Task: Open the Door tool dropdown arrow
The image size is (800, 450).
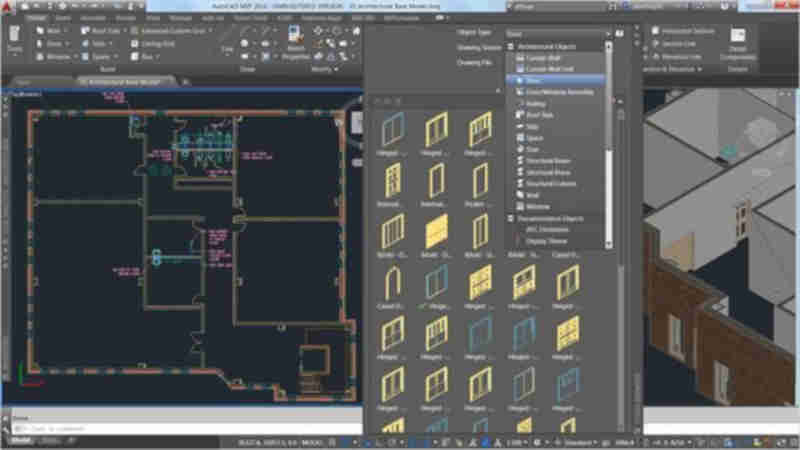Action: (67, 44)
